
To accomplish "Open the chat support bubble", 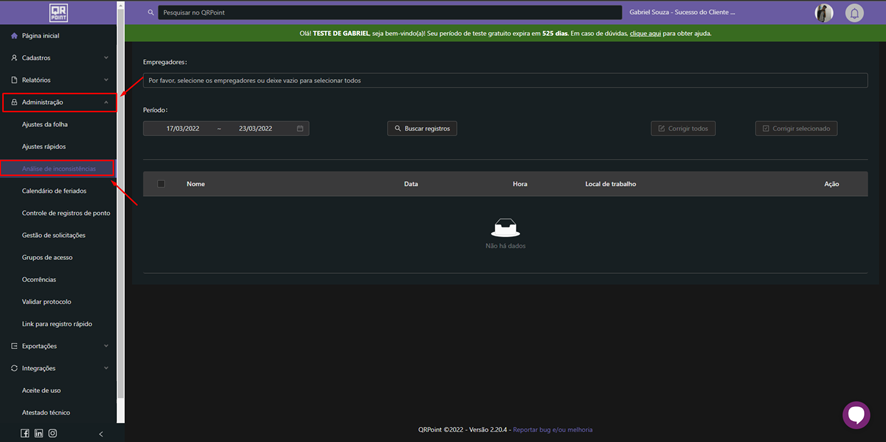I will 856,414.
